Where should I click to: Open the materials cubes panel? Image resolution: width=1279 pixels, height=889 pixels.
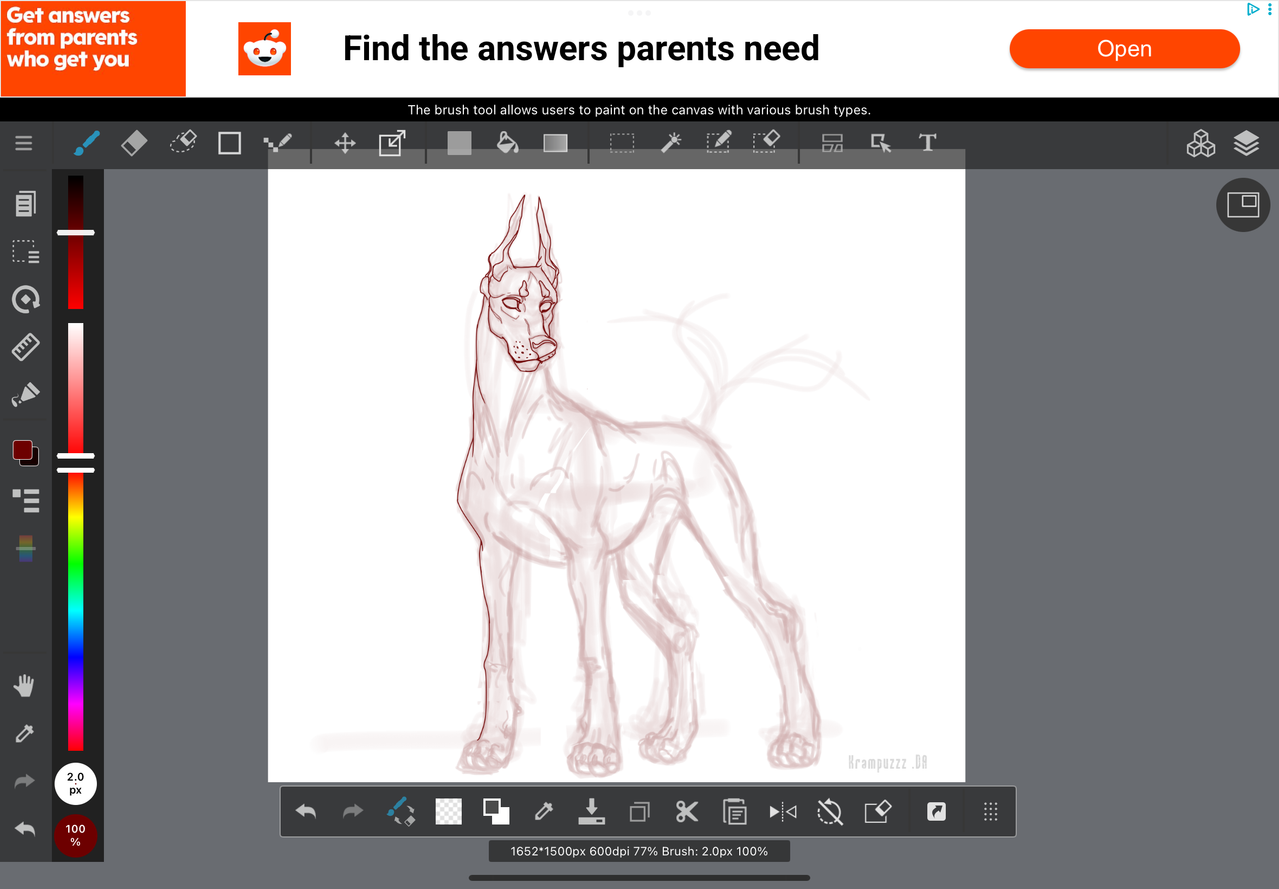[x=1201, y=143]
